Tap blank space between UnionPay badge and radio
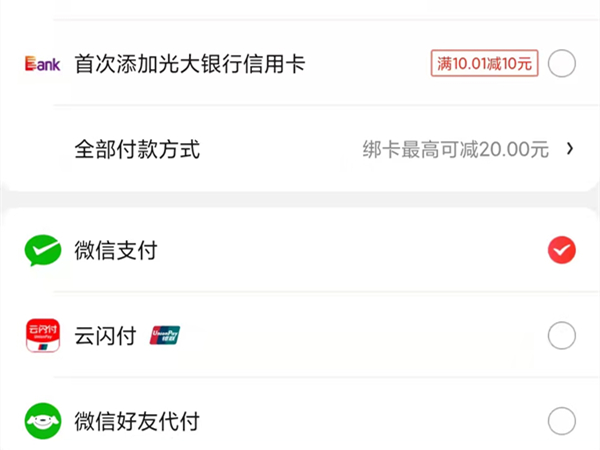The image size is (600, 450). click(360, 335)
